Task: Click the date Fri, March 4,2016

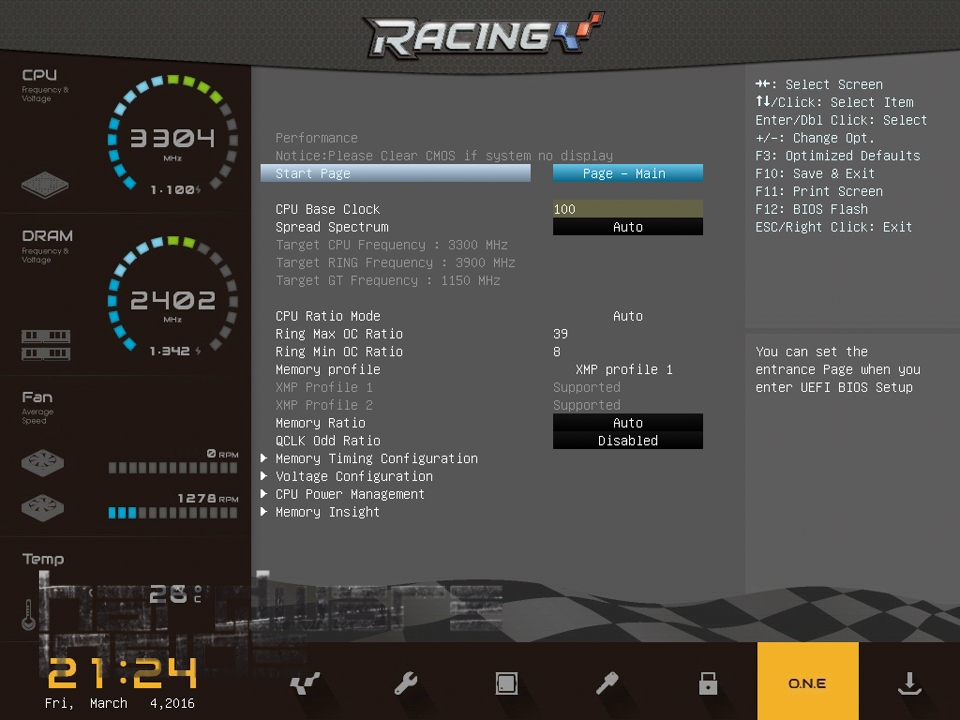Action: click(119, 703)
